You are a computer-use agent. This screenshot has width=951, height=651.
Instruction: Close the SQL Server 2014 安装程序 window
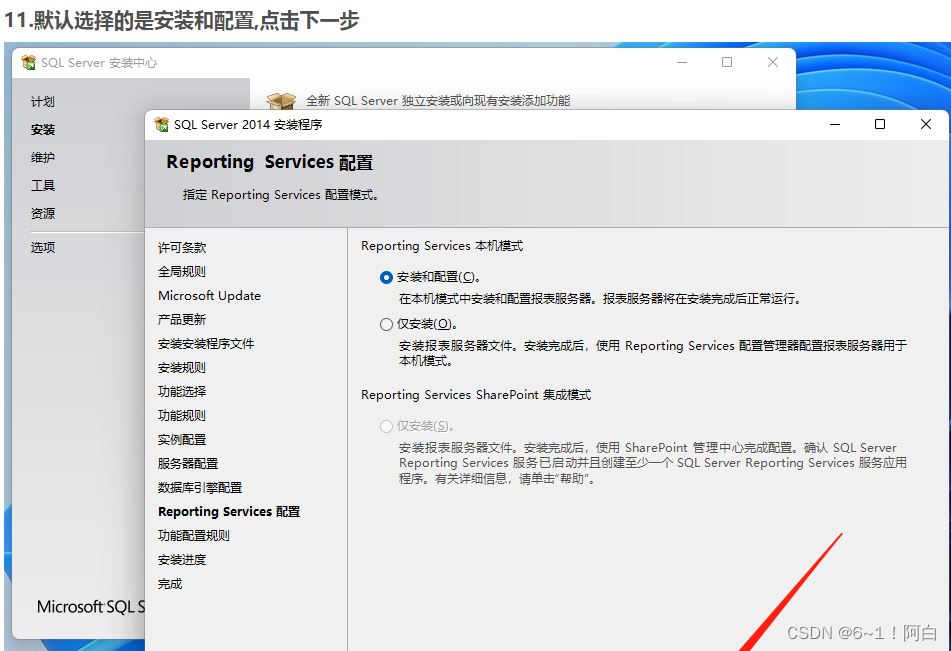coord(926,124)
